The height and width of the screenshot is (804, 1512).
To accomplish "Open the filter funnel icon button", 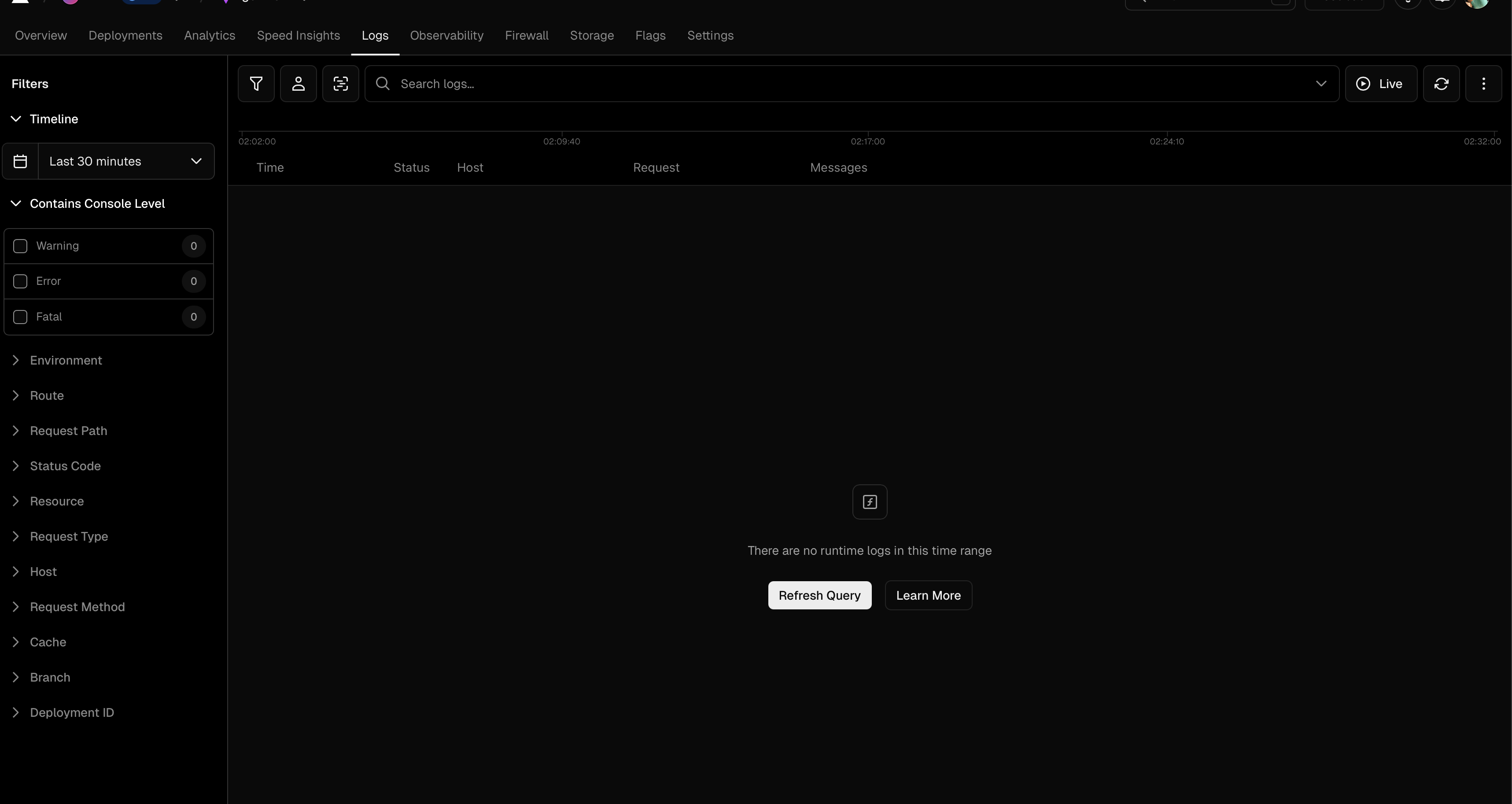I will 256,84.
